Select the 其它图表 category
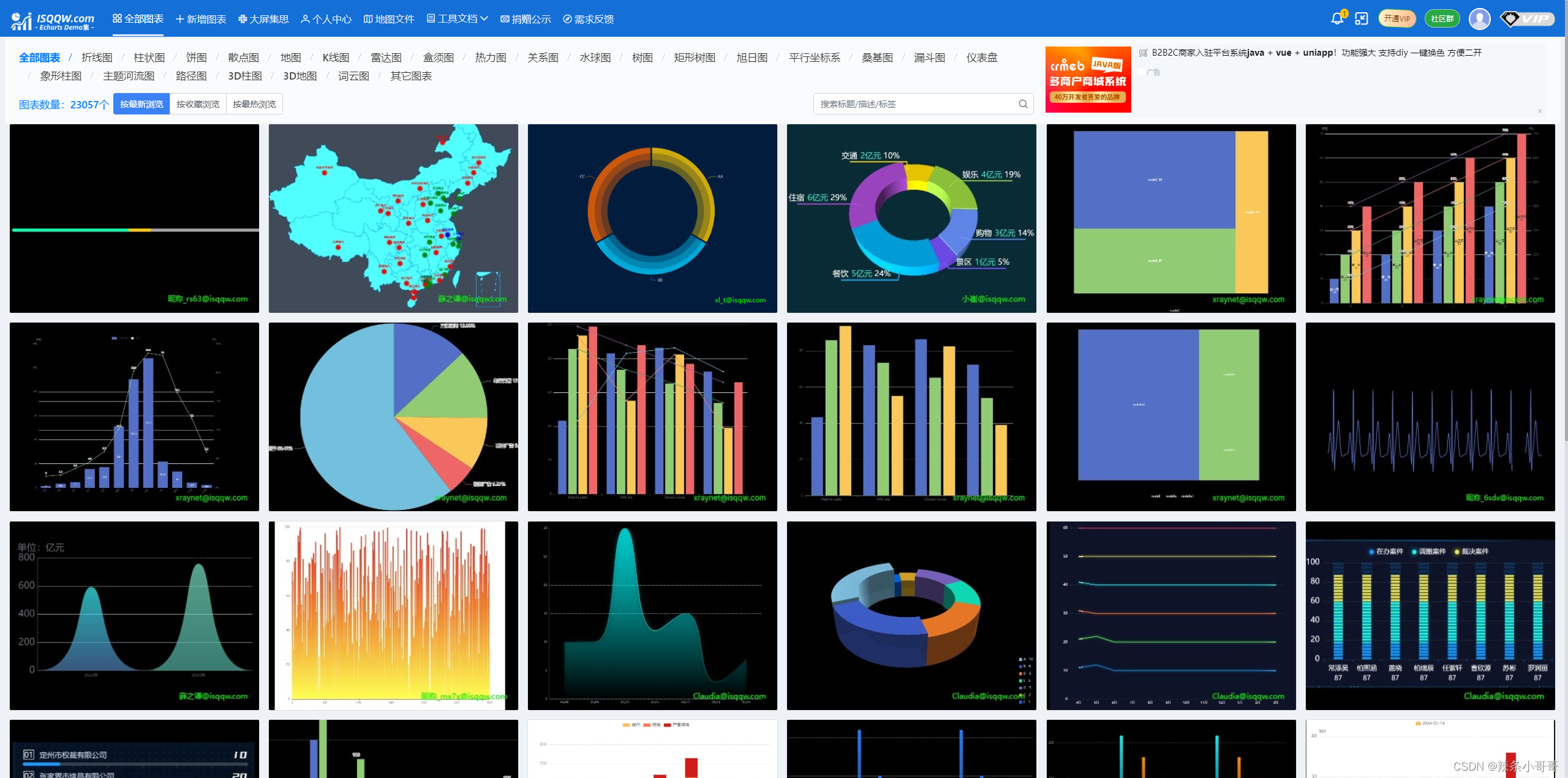 pyautogui.click(x=411, y=76)
